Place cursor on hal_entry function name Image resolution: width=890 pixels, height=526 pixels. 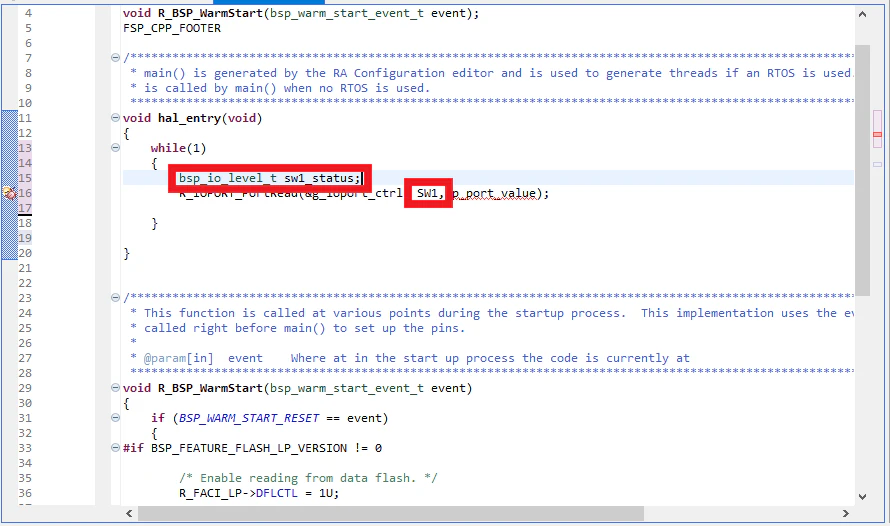point(189,118)
